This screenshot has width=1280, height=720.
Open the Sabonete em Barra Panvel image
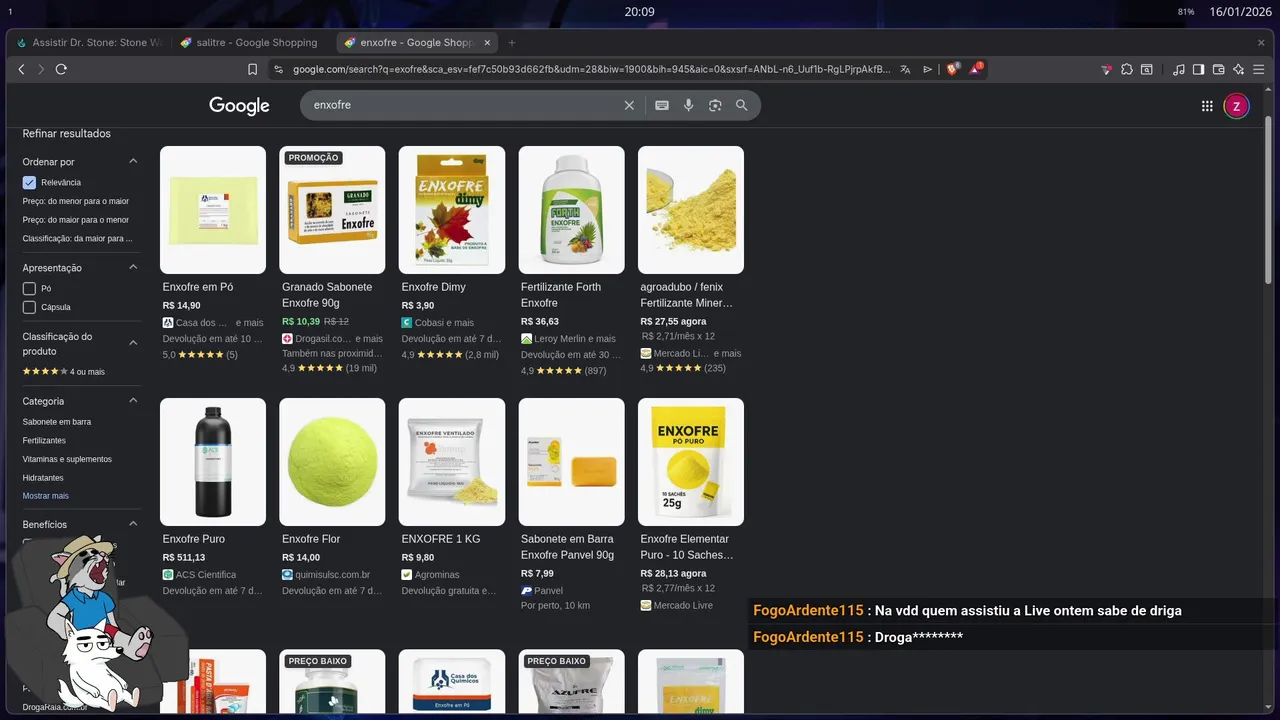pos(571,462)
